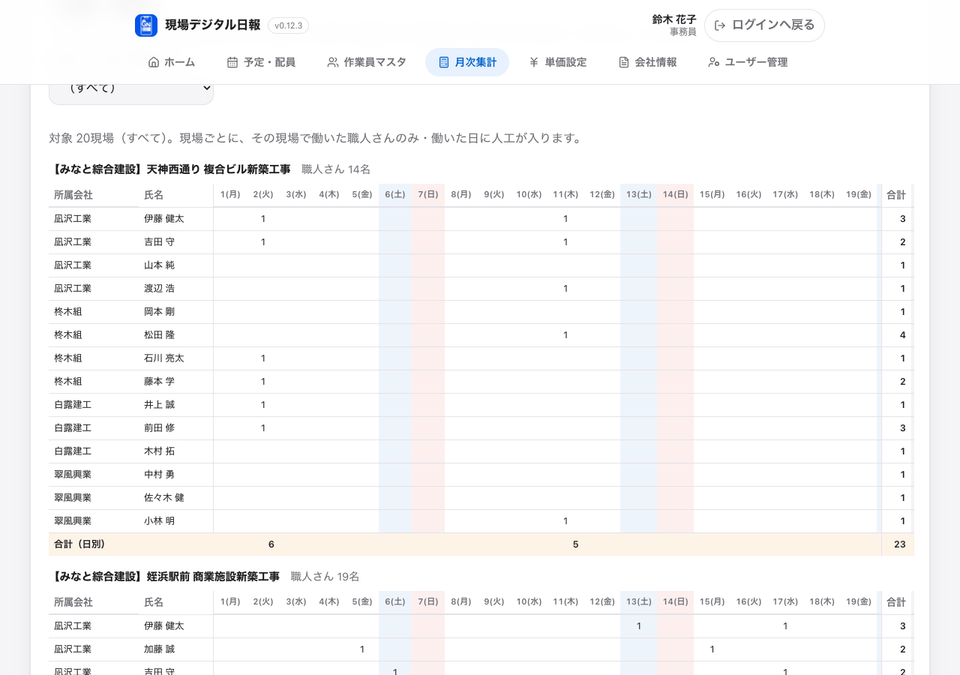Click 所属会社 header in first table

(73, 195)
